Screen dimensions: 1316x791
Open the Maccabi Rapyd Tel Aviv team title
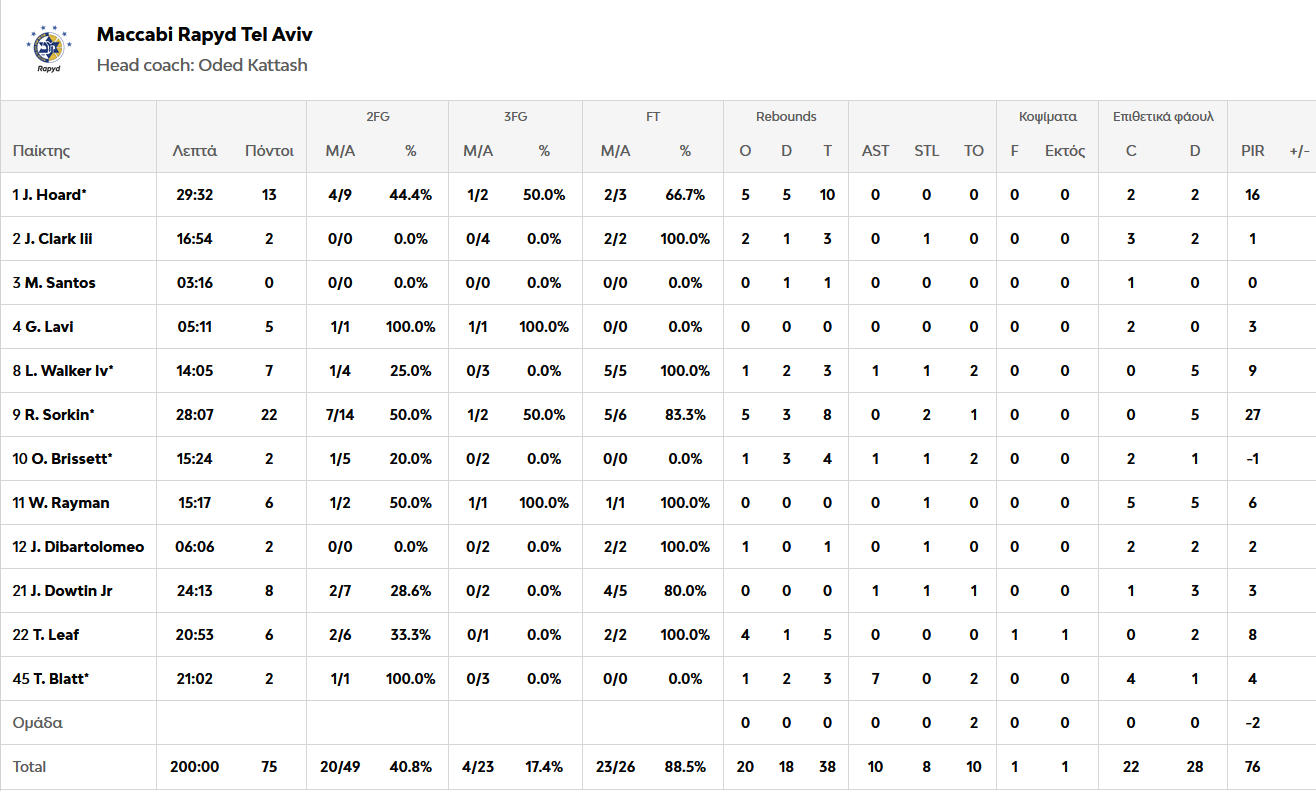click(x=204, y=35)
